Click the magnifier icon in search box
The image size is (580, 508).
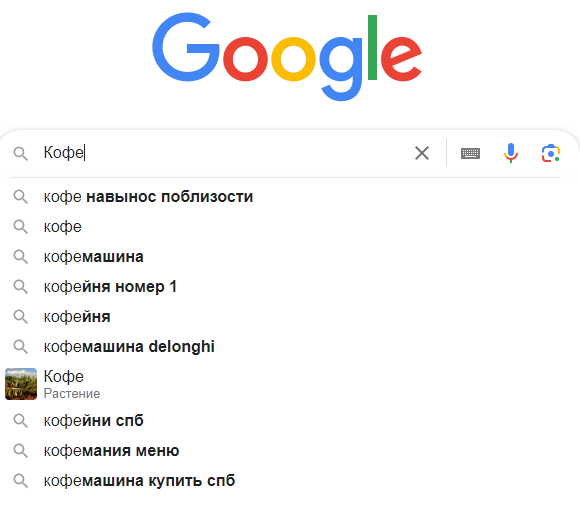pyautogui.click(x=20, y=153)
